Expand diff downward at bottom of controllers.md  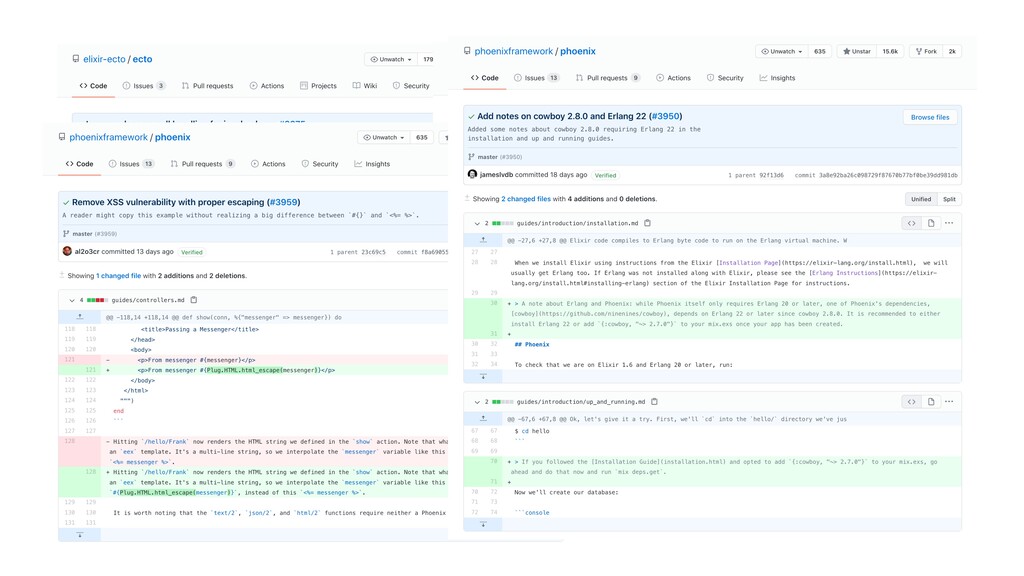click(80, 535)
